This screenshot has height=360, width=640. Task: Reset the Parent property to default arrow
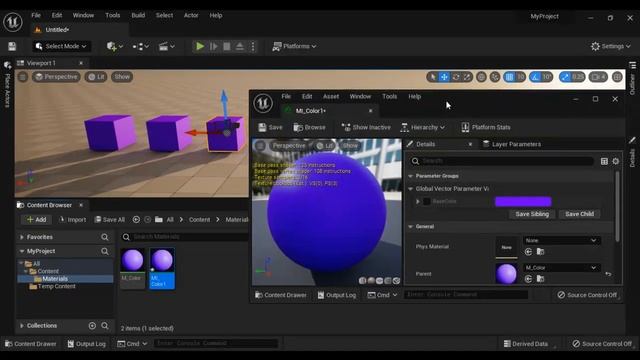[608, 274]
